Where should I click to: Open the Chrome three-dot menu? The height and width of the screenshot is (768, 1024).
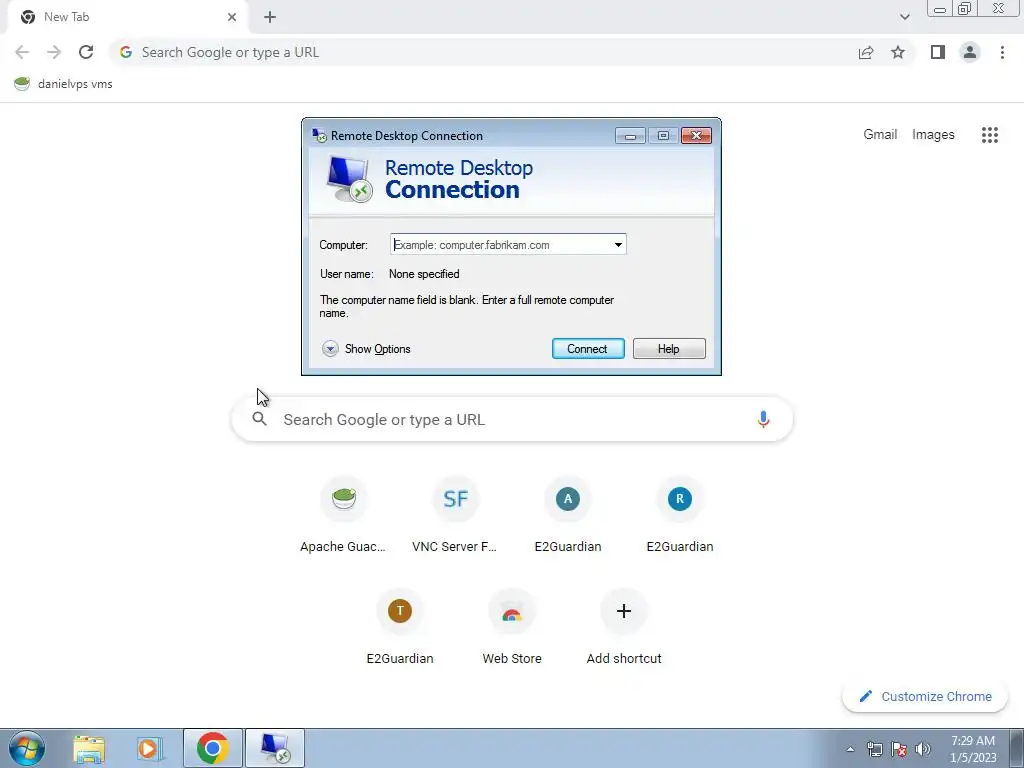tap(1002, 52)
